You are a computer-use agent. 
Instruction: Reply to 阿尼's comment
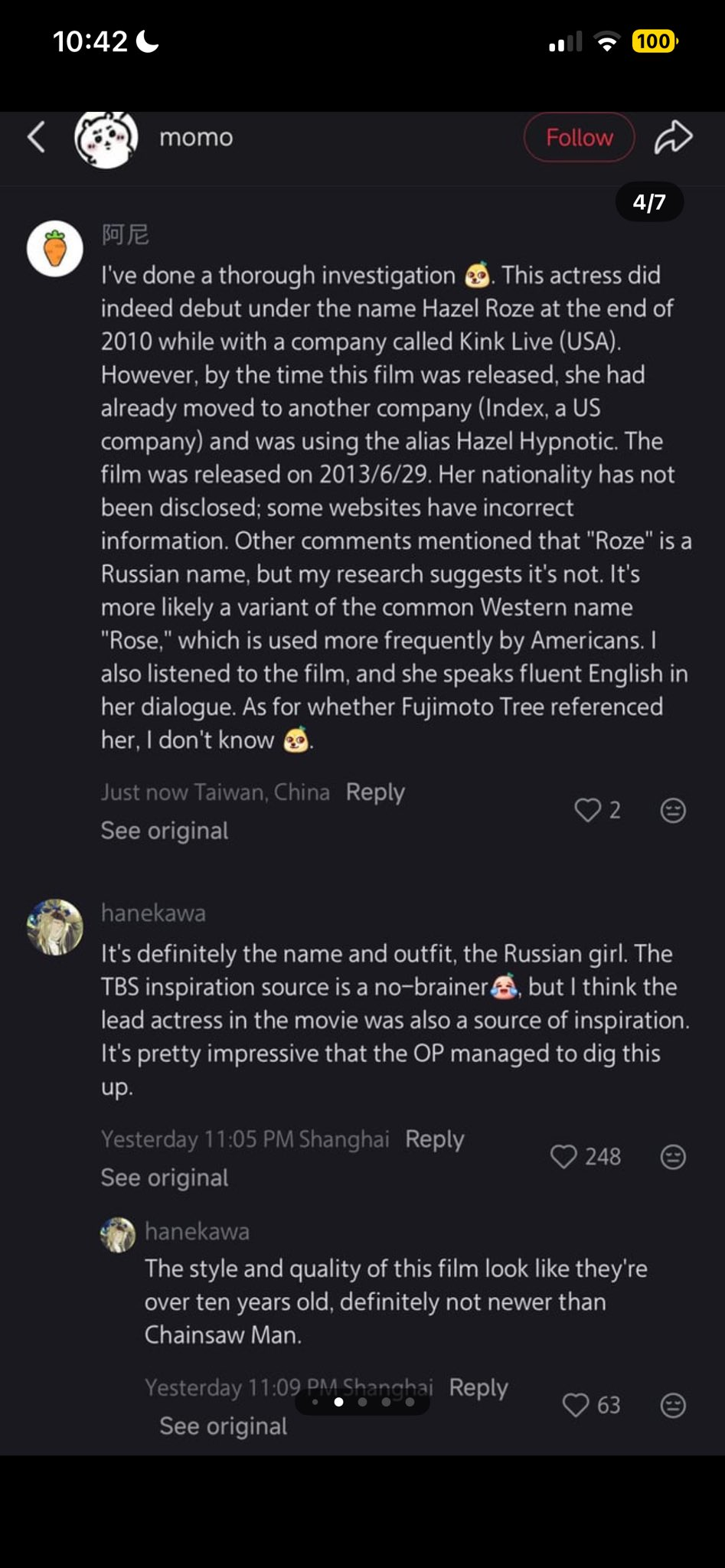(375, 792)
